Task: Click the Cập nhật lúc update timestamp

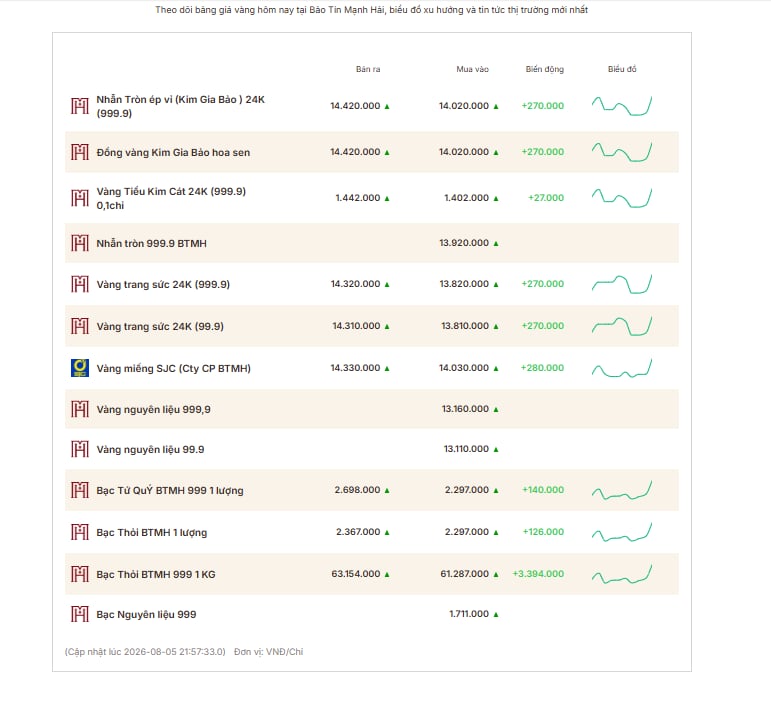Action: coord(145,652)
